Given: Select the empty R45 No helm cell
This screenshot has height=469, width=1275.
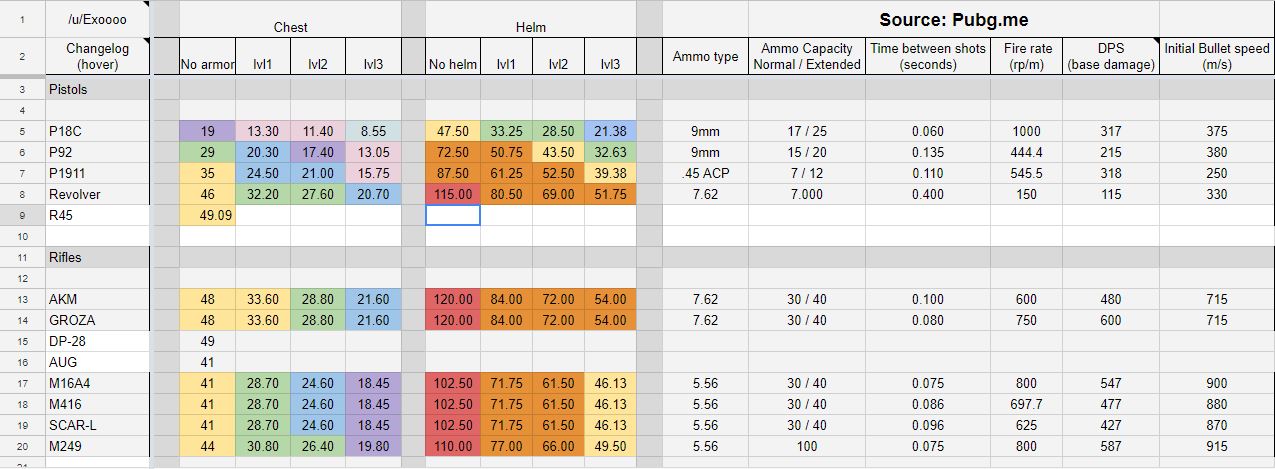Looking at the screenshot, I should (453, 215).
